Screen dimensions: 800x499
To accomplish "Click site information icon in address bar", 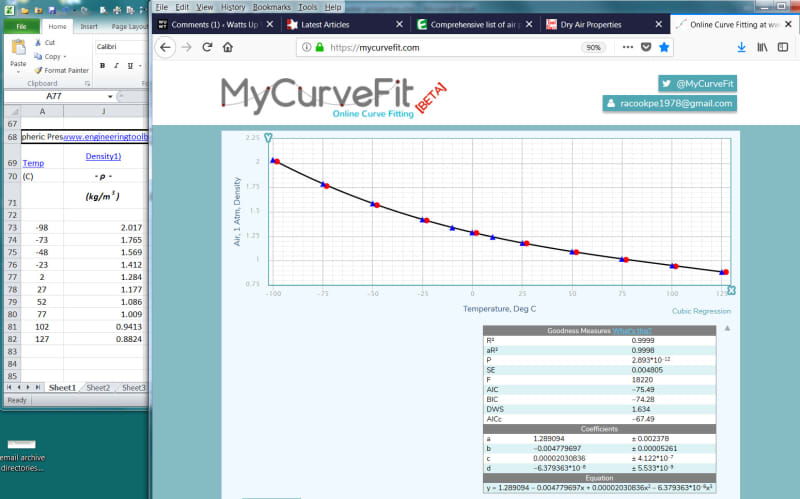I will pyautogui.click(x=306, y=47).
